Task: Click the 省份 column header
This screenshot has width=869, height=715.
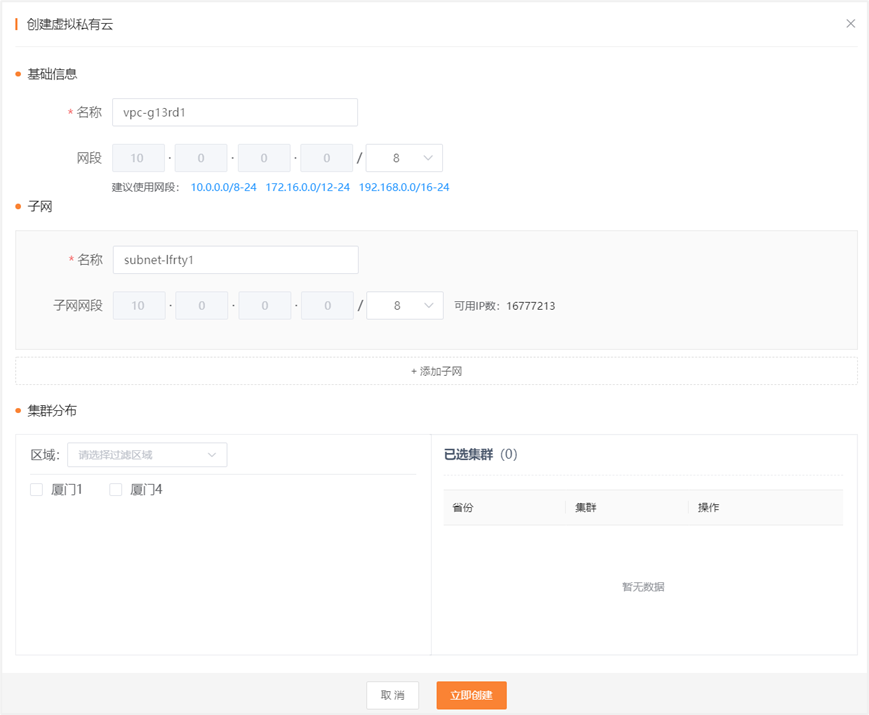Action: click(x=463, y=507)
